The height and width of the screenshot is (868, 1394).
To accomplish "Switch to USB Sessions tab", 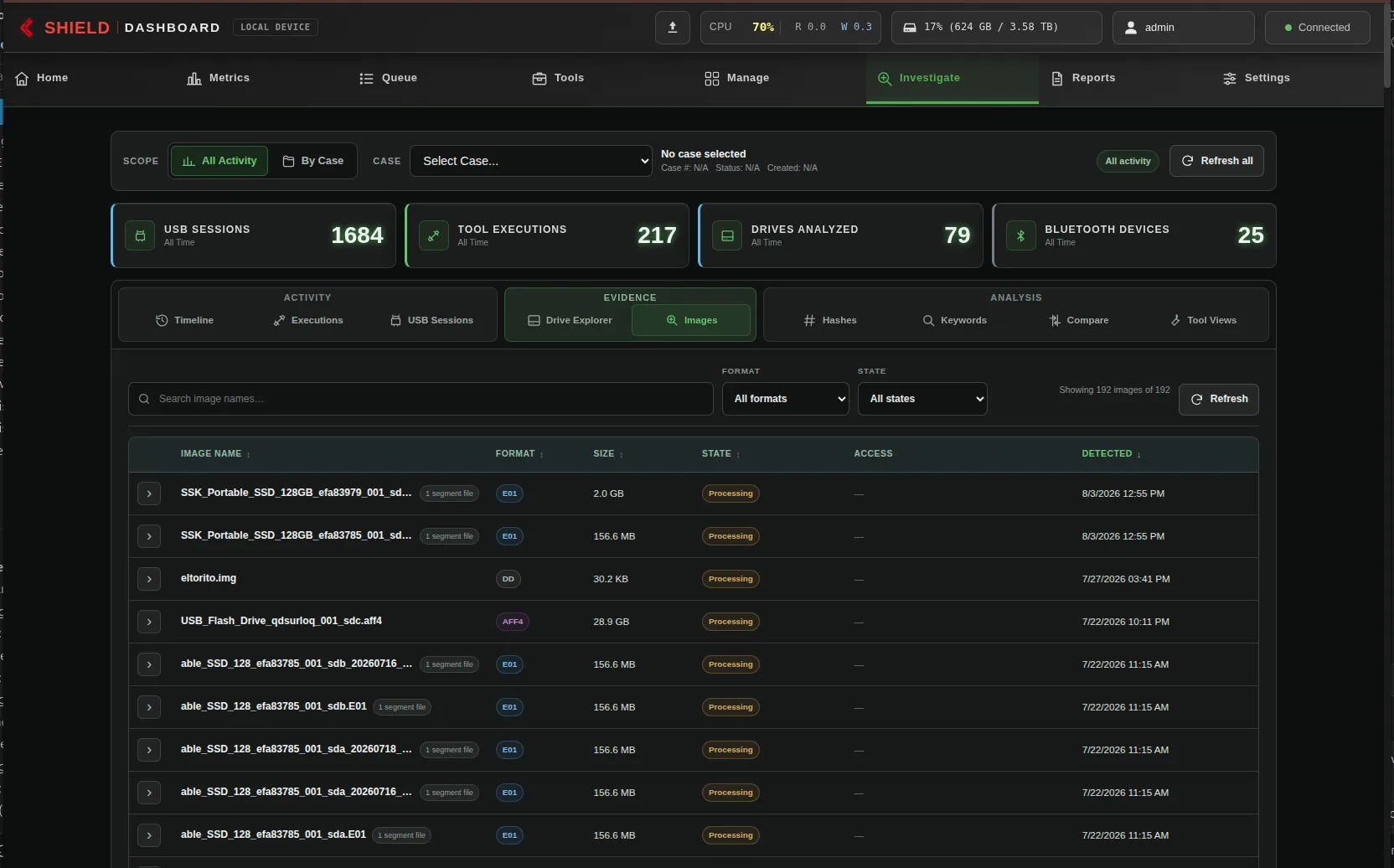I will click(x=432, y=320).
